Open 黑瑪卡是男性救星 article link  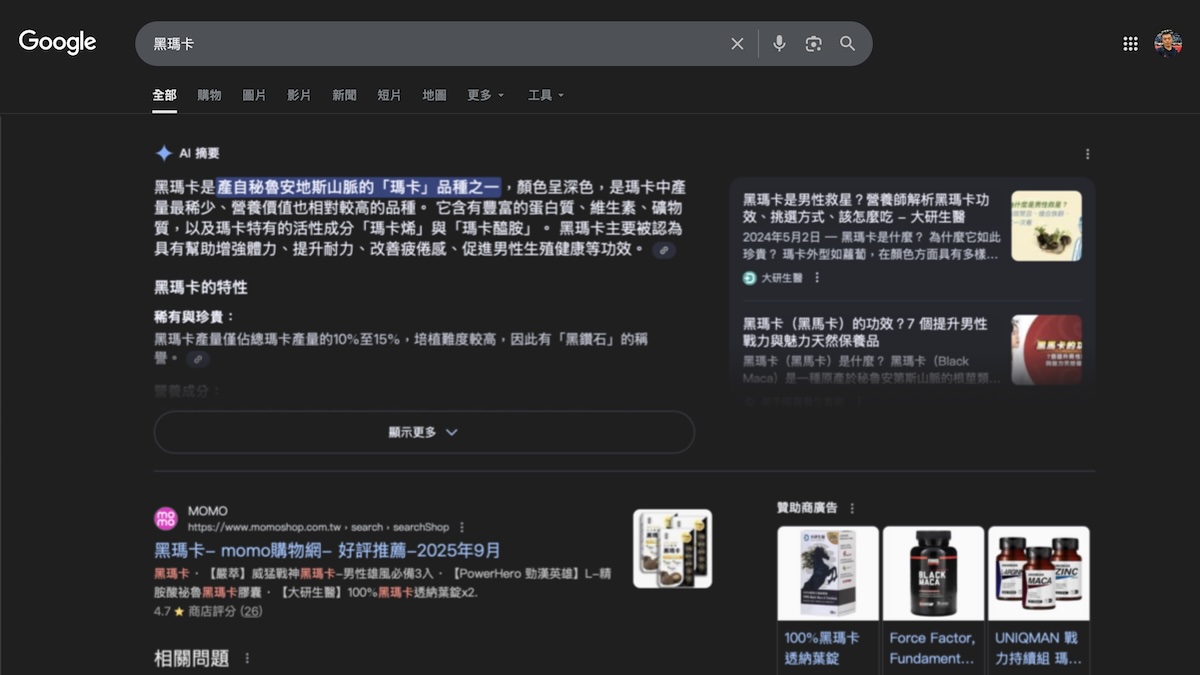pos(866,208)
